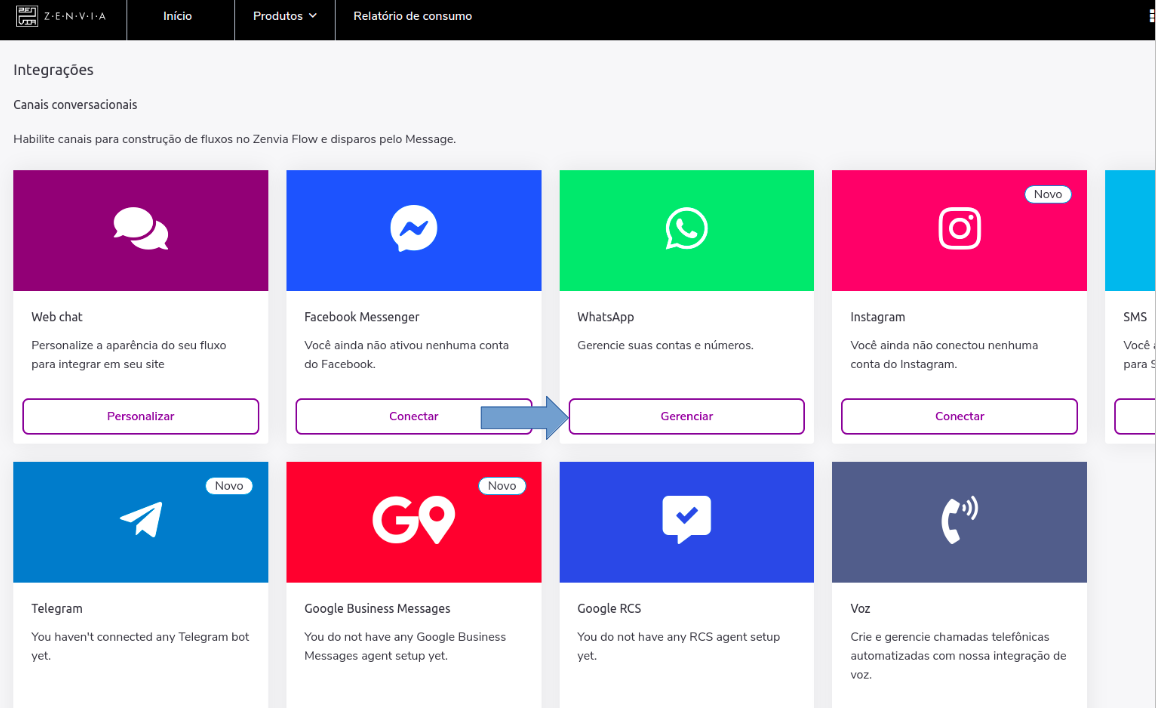This screenshot has height=711, width=1156.
Task: Click the Google Business Messages icon
Action: pyautogui.click(x=414, y=520)
